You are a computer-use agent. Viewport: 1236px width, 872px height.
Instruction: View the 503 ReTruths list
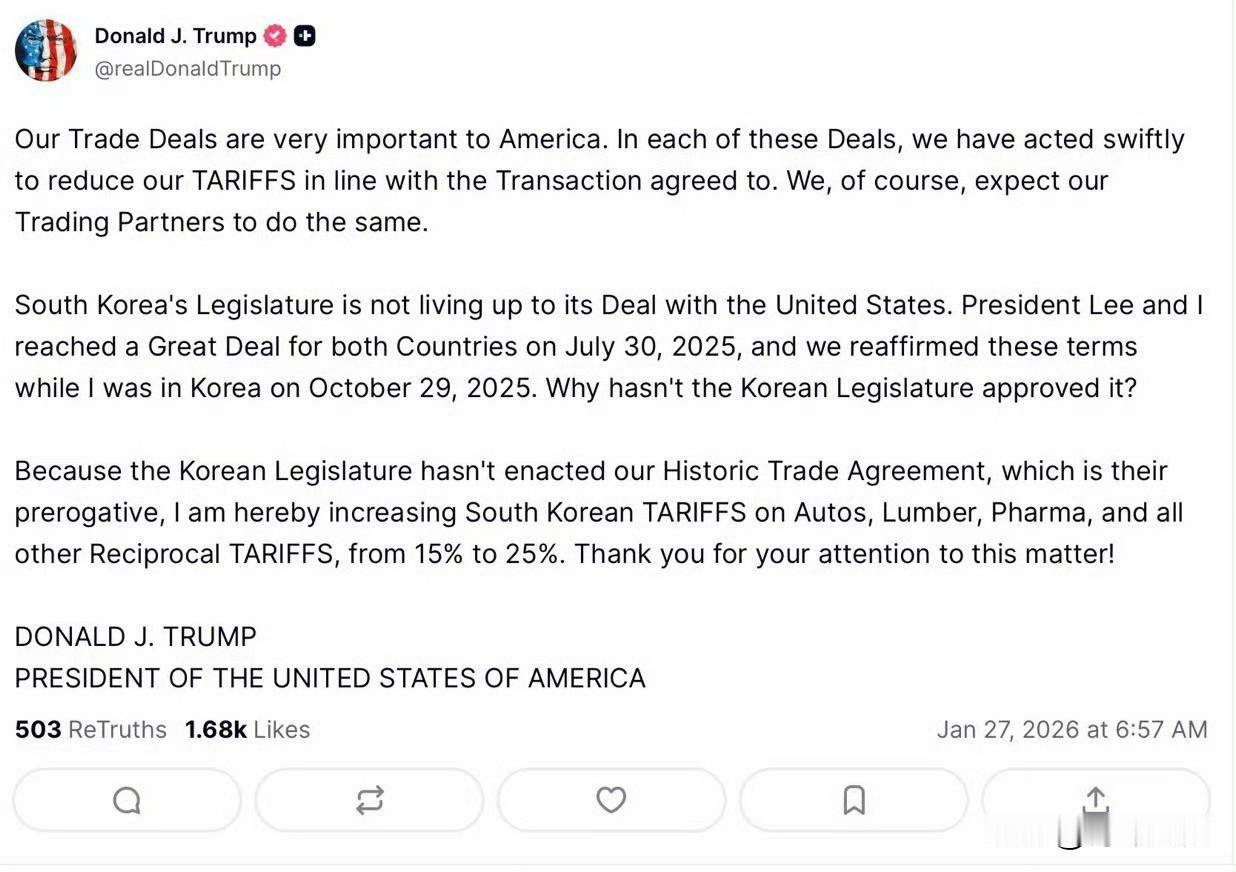[x=90, y=729]
